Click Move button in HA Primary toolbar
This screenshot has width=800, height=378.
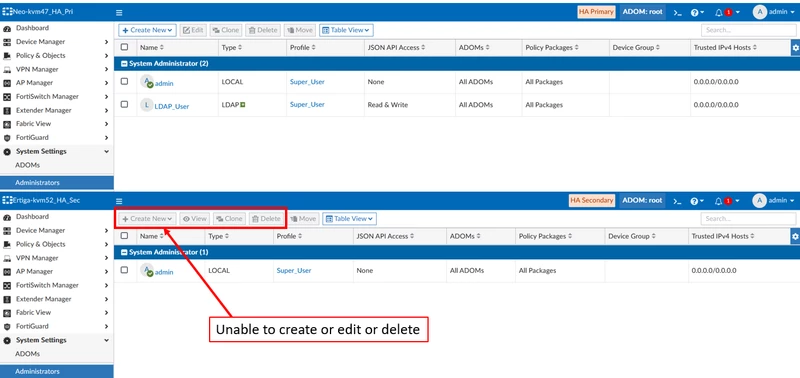(x=300, y=30)
